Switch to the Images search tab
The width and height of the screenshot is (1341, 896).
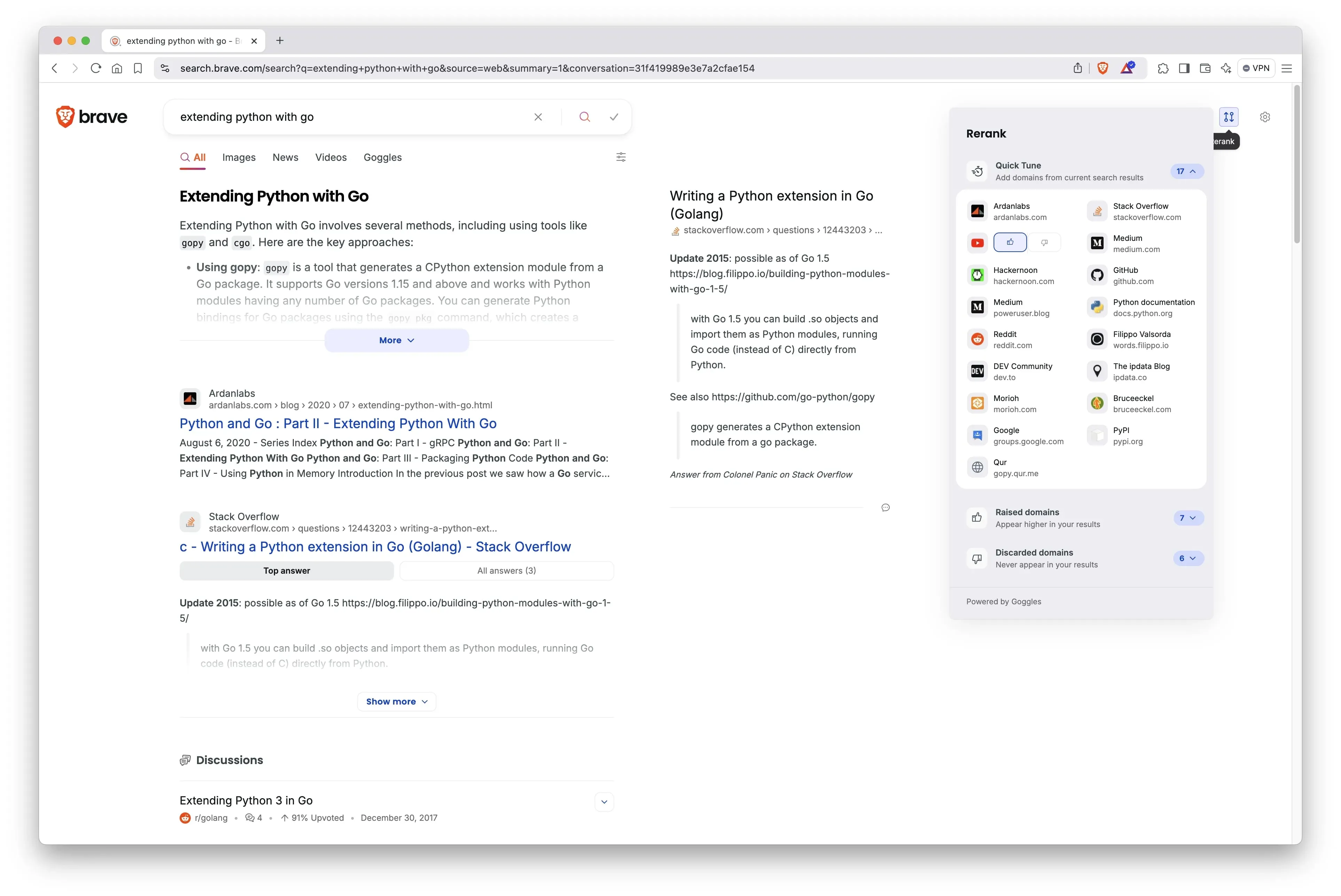coord(239,158)
